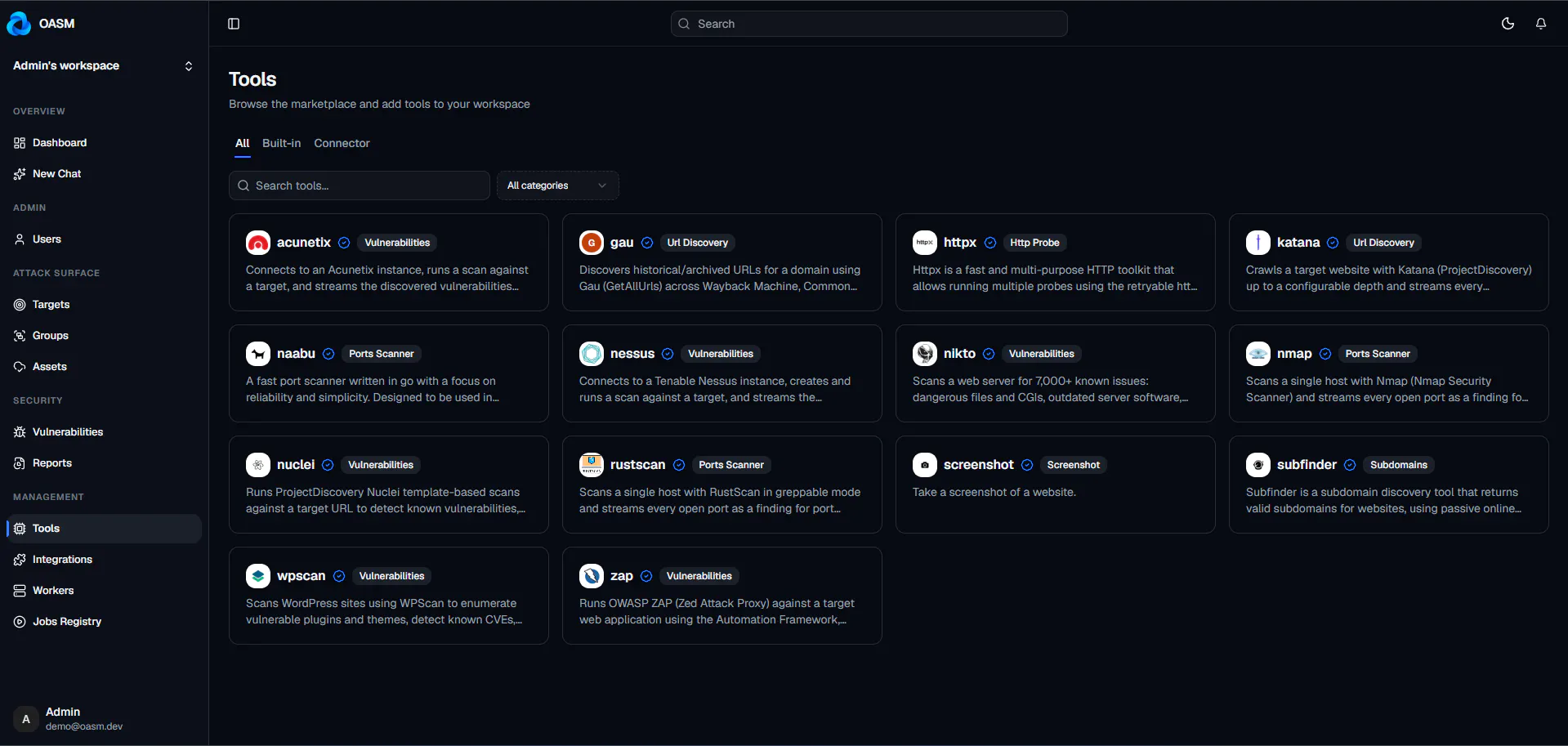Image resolution: width=1568 pixels, height=746 pixels.
Task: Click the Screenshot tag on screenshot card
Action: pyautogui.click(x=1074, y=465)
